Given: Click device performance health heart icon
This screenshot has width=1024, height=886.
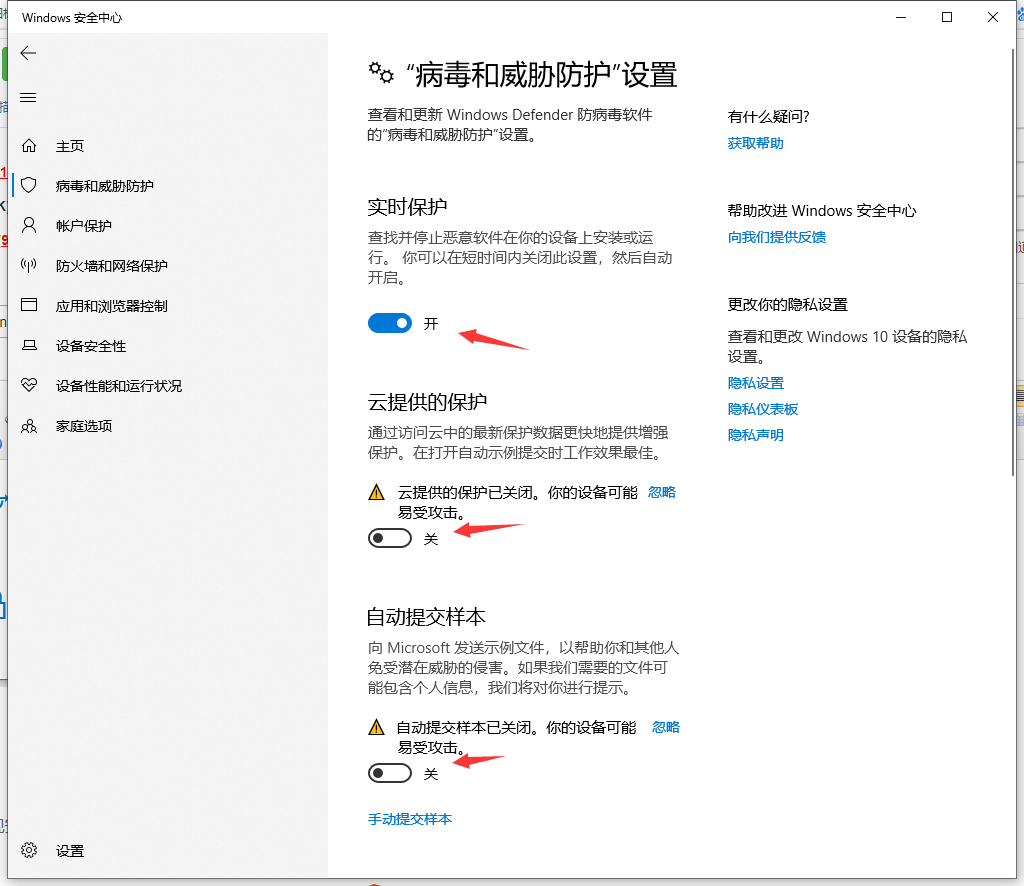Looking at the screenshot, I should tap(29, 386).
